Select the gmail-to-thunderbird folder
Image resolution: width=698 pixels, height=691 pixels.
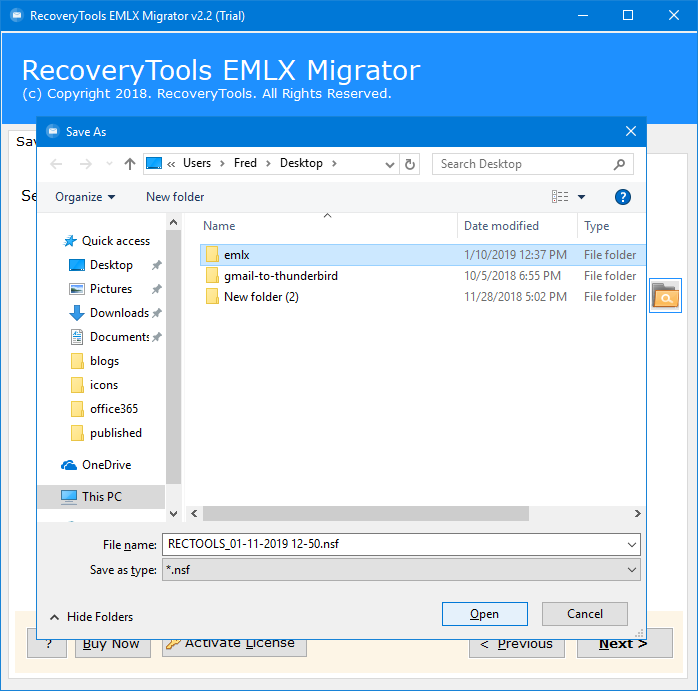click(422, 276)
